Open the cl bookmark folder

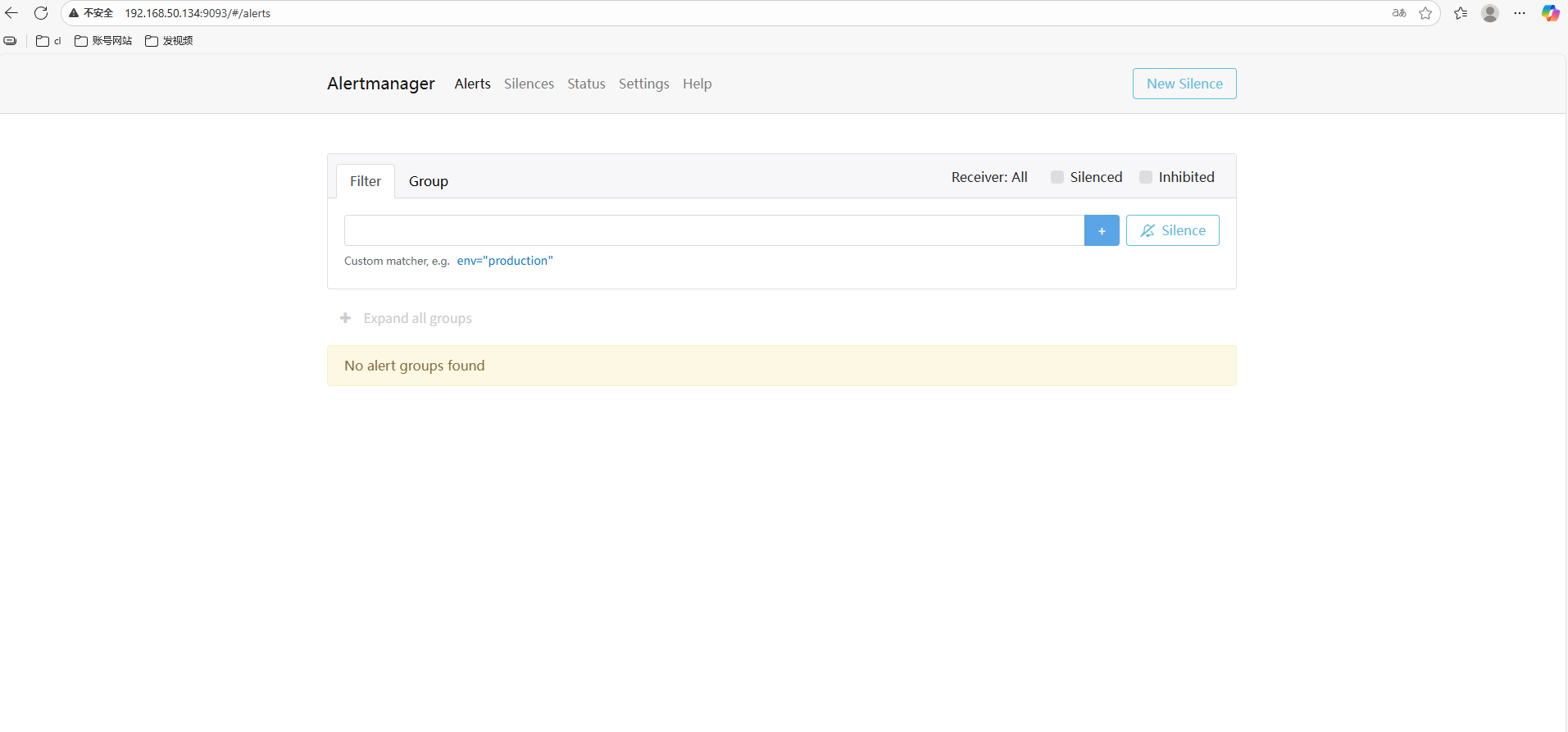click(x=48, y=41)
